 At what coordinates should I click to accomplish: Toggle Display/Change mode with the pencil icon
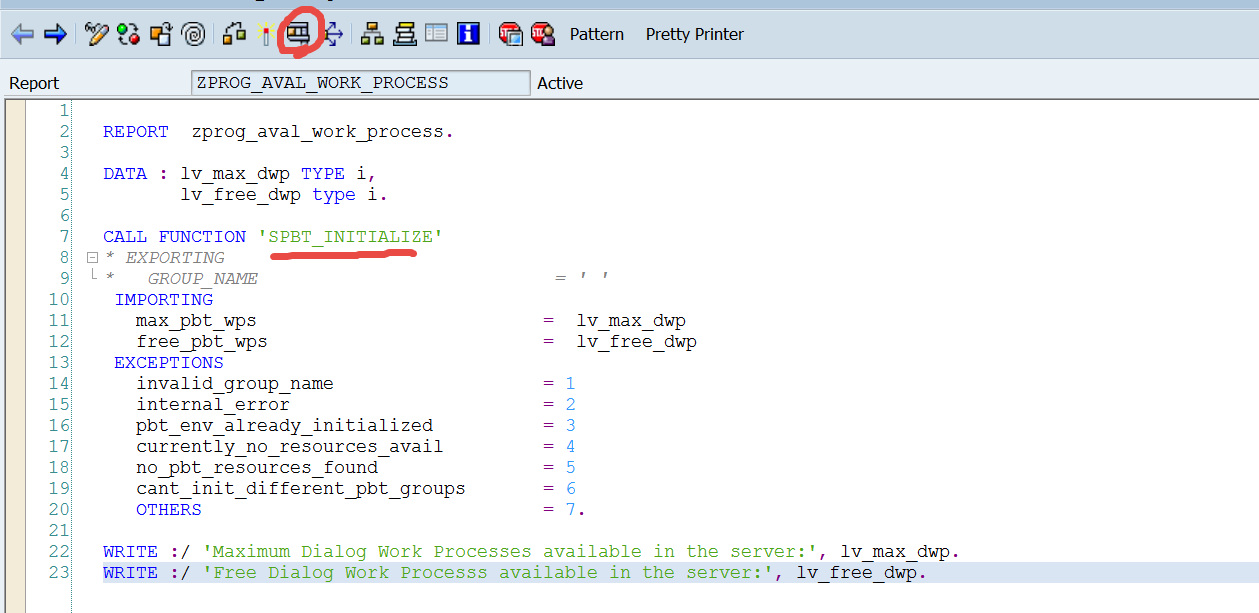click(95, 33)
